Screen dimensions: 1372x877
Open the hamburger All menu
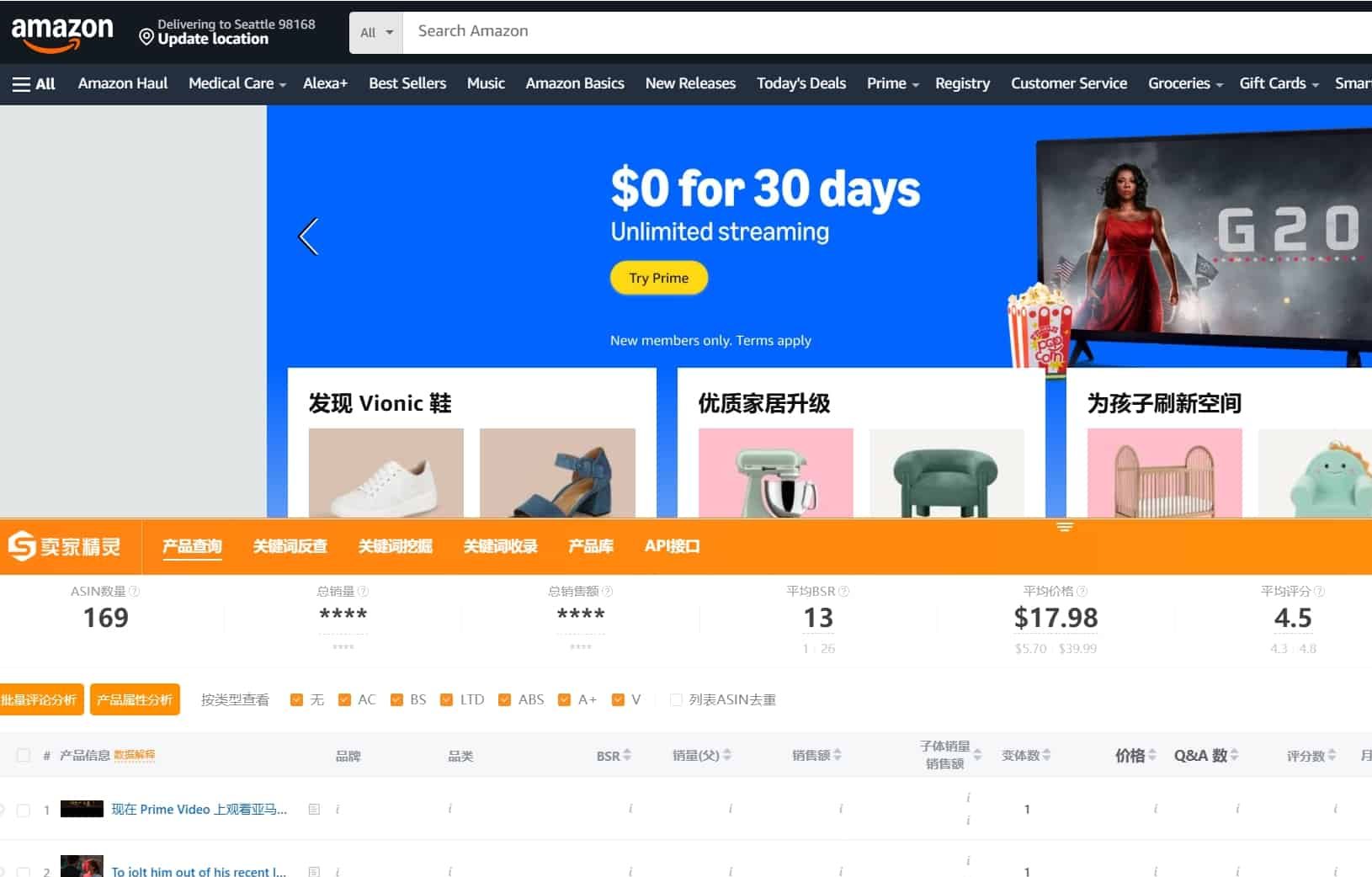pyautogui.click(x=34, y=84)
